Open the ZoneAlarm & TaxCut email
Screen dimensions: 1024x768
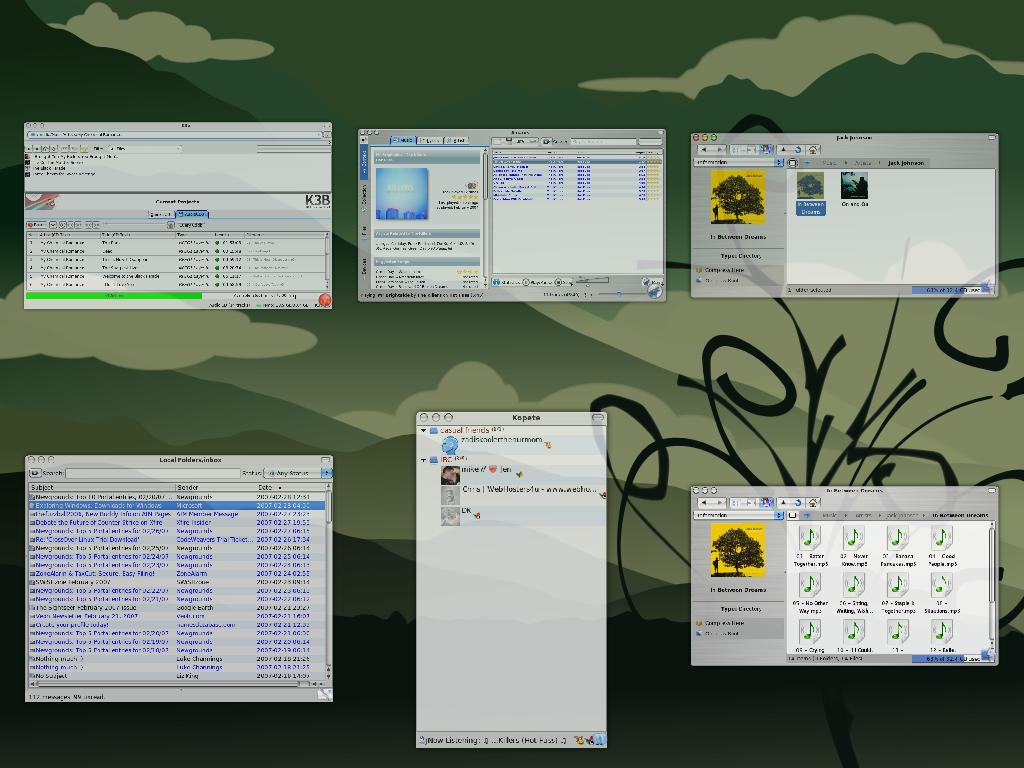[x=176, y=573]
